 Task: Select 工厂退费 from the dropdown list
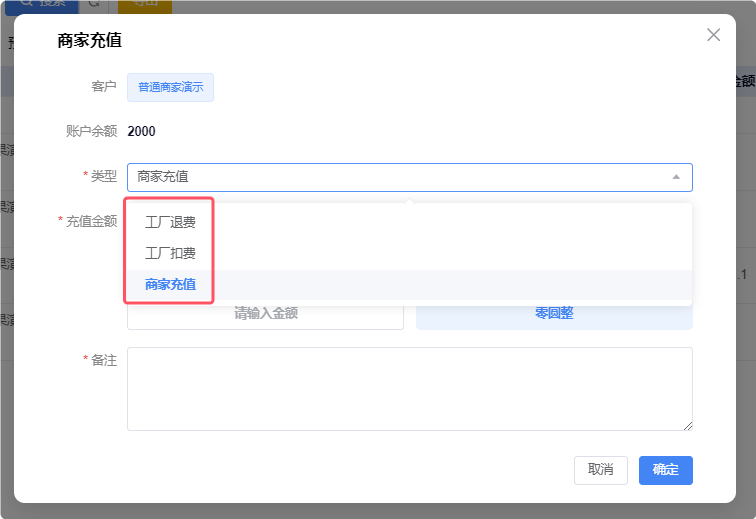[x=409, y=222]
